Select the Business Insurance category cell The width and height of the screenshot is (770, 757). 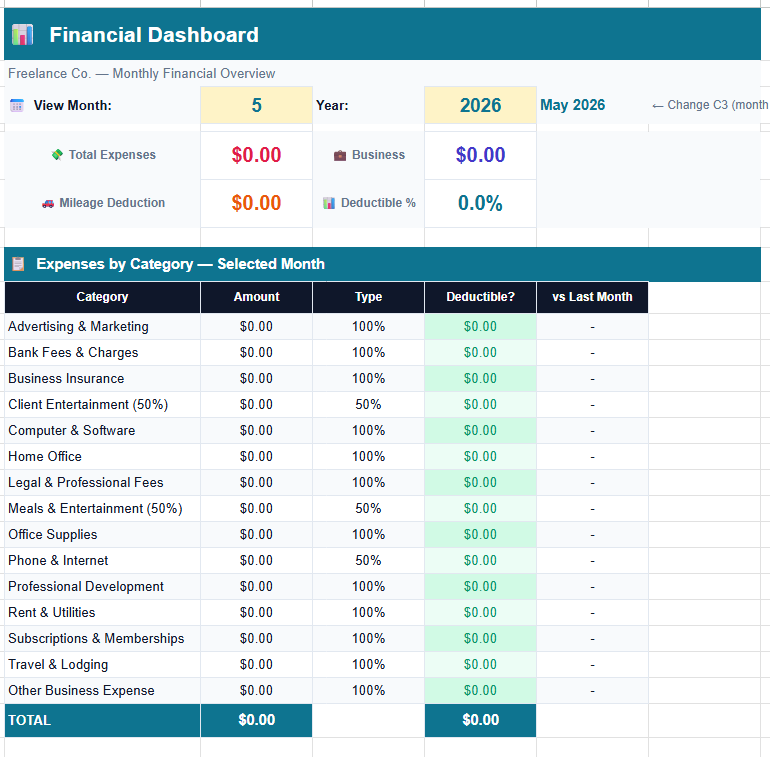(102, 378)
